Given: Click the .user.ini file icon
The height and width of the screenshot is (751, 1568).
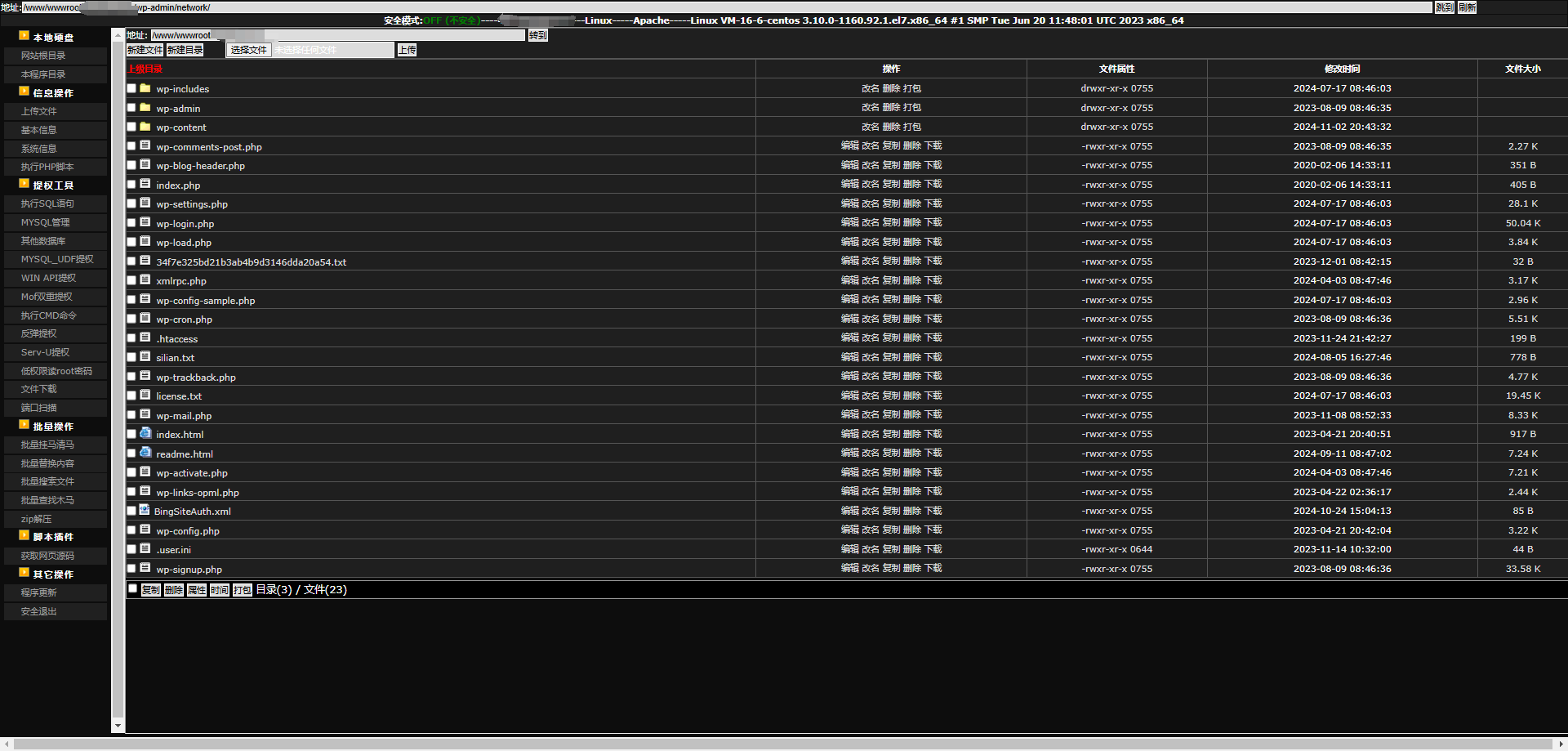Looking at the screenshot, I should 145,549.
